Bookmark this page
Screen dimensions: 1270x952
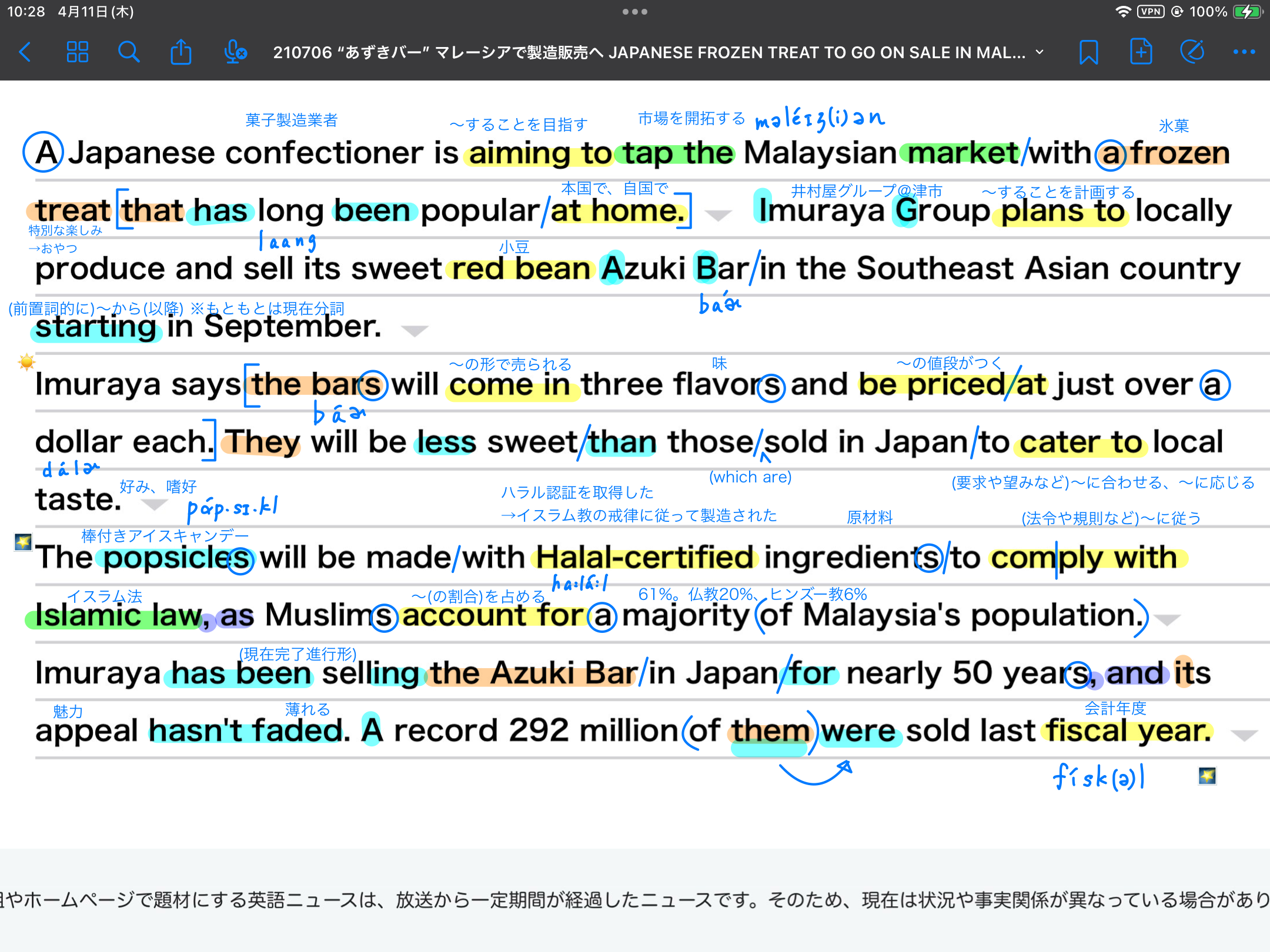(x=1089, y=52)
